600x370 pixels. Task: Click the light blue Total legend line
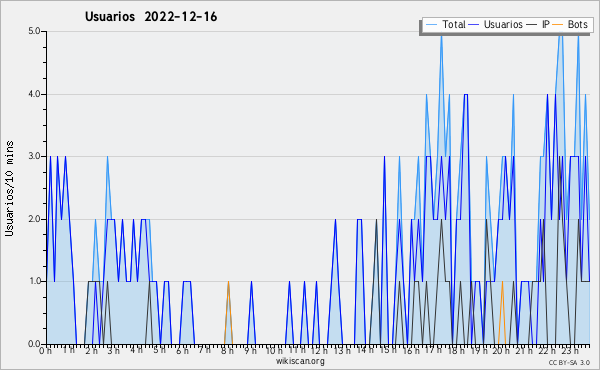click(431, 25)
